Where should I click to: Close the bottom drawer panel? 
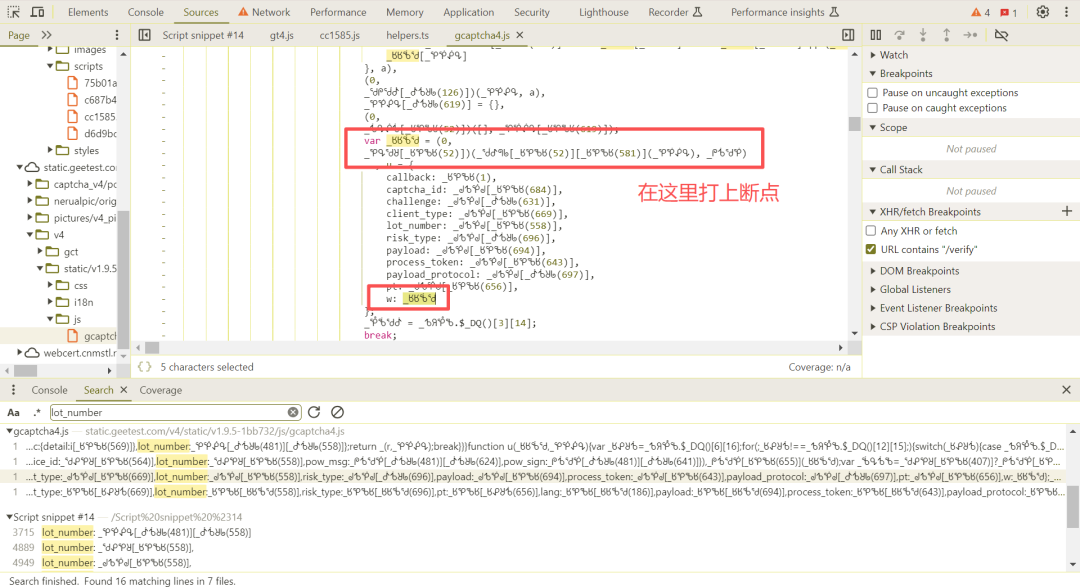1066,390
